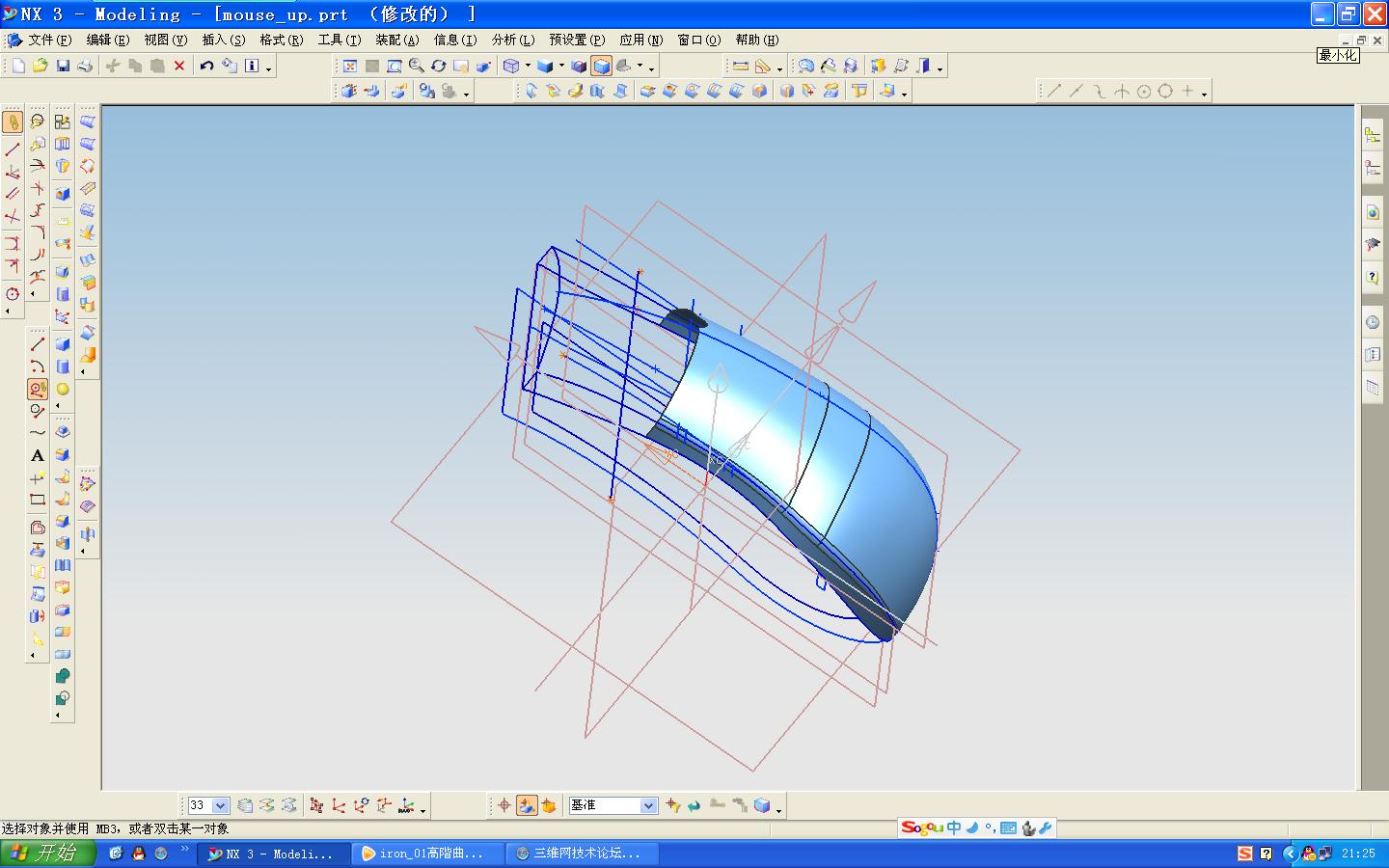Open the 文件(F) menu
Screen dimensions: 1389x868
pos(50,40)
